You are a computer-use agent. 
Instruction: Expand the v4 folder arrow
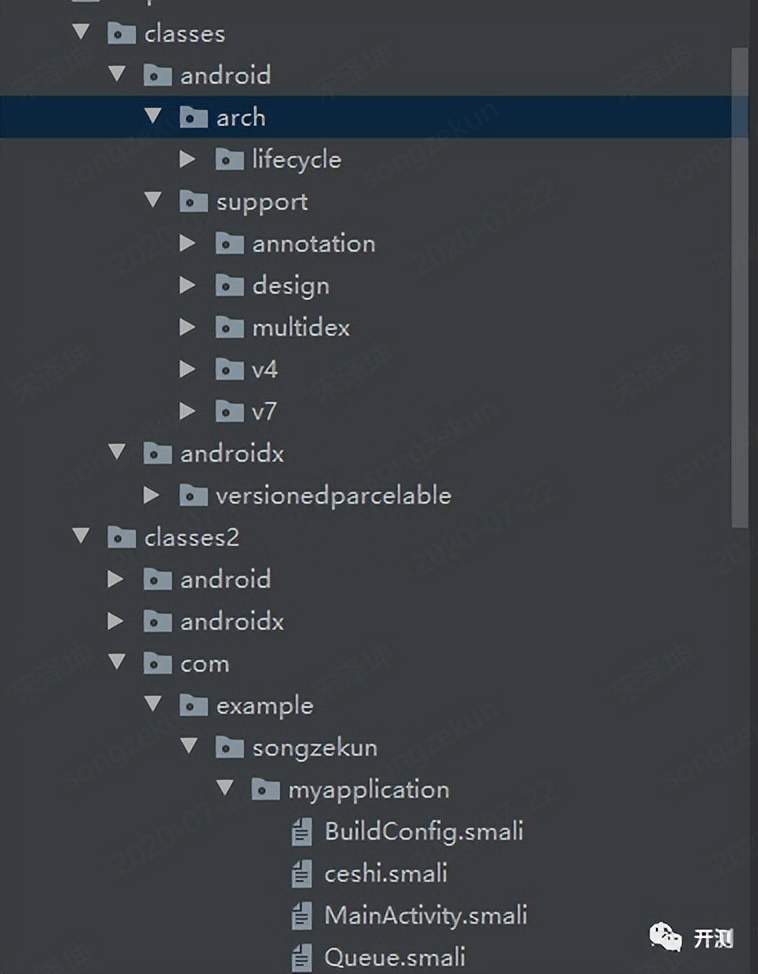pos(188,369)
